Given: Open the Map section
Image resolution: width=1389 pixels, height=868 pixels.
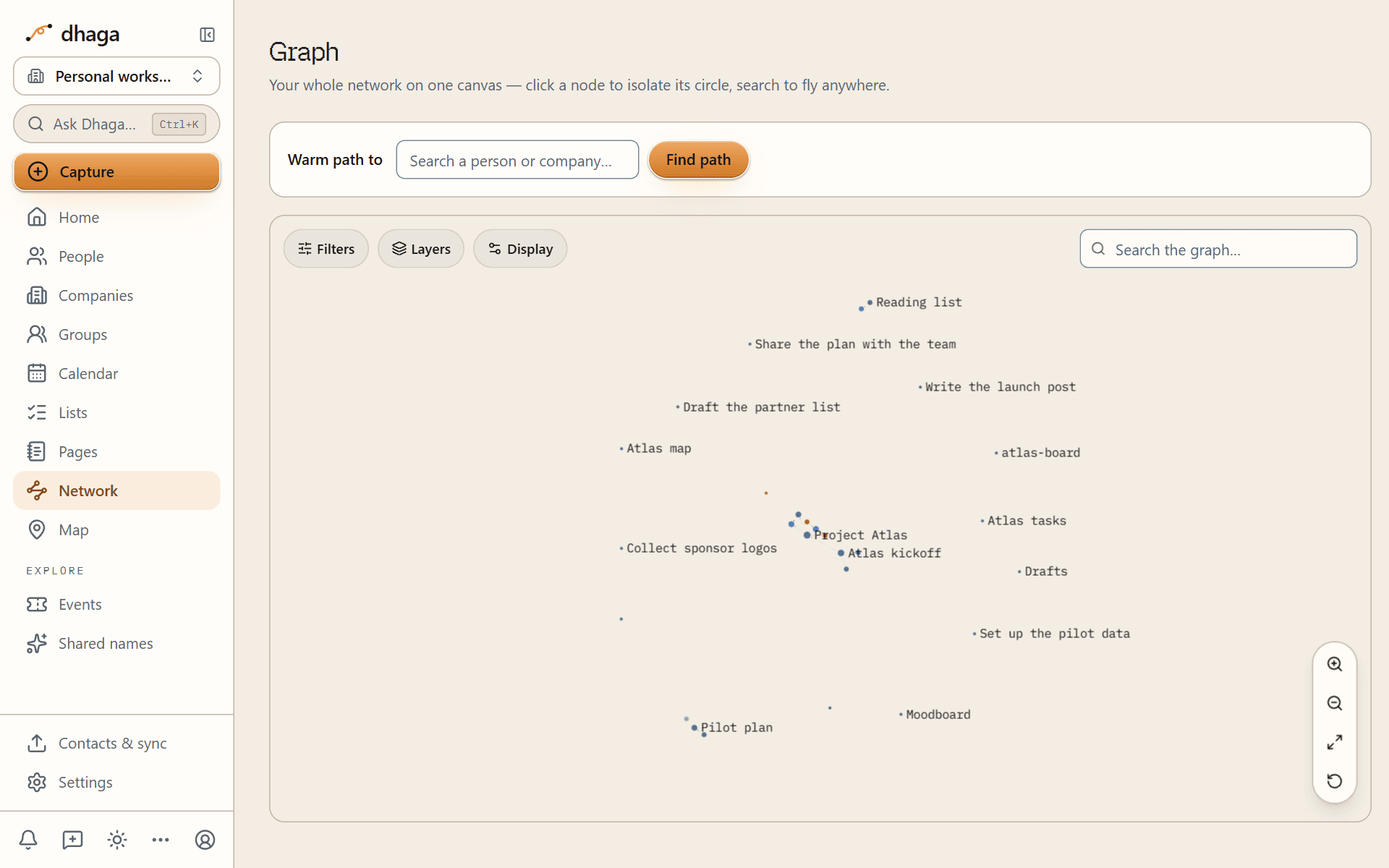Looking at the screenshot, I should (116, 529).
